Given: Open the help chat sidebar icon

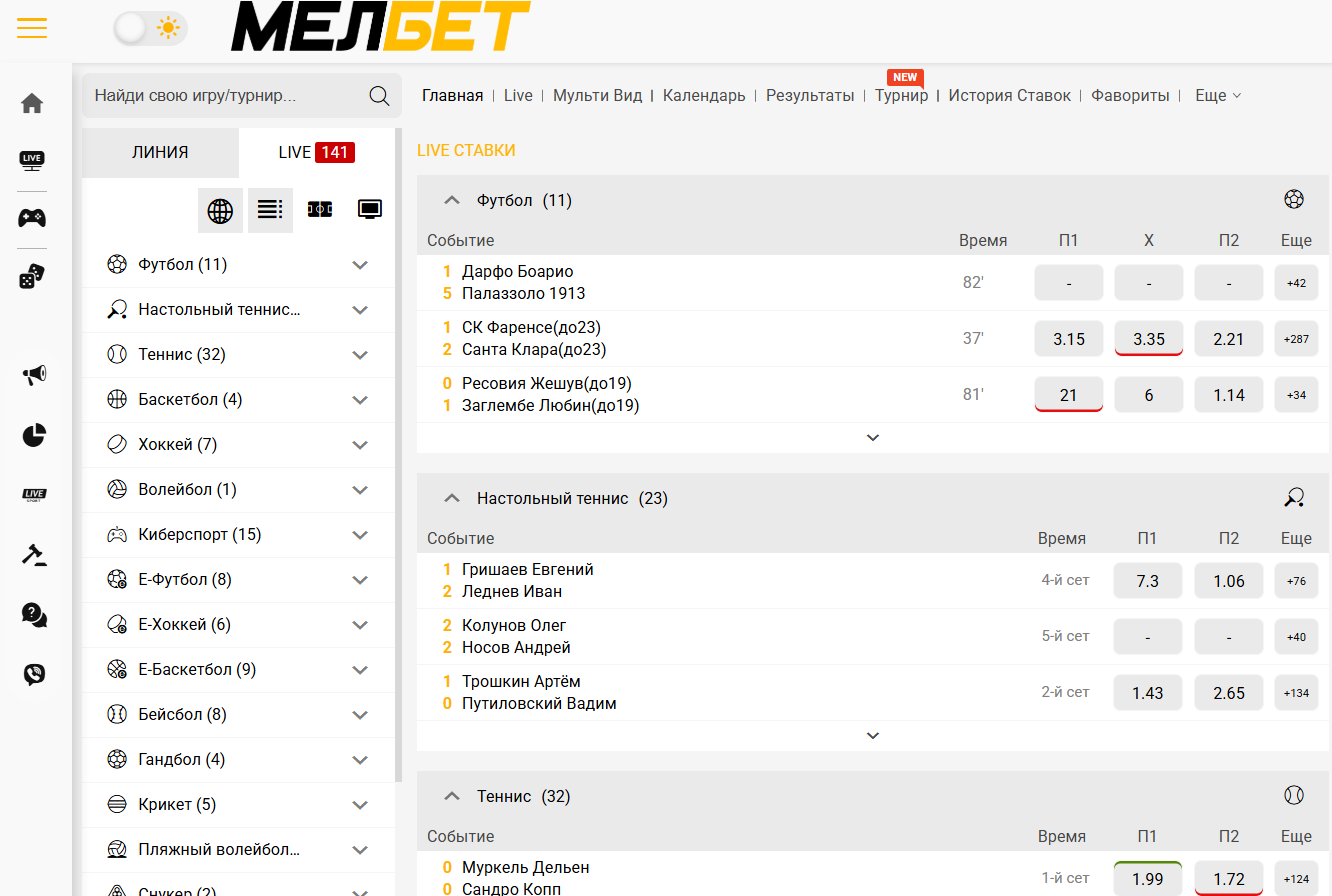Looking at the screenshot, I should click(34, 615).
